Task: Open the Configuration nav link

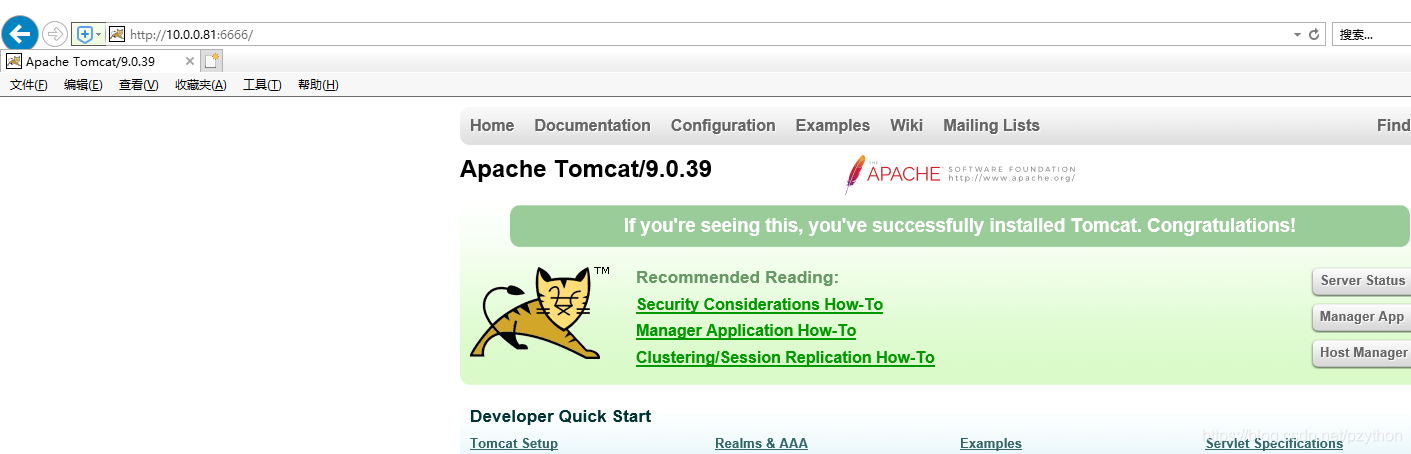Action: point(723,125)
